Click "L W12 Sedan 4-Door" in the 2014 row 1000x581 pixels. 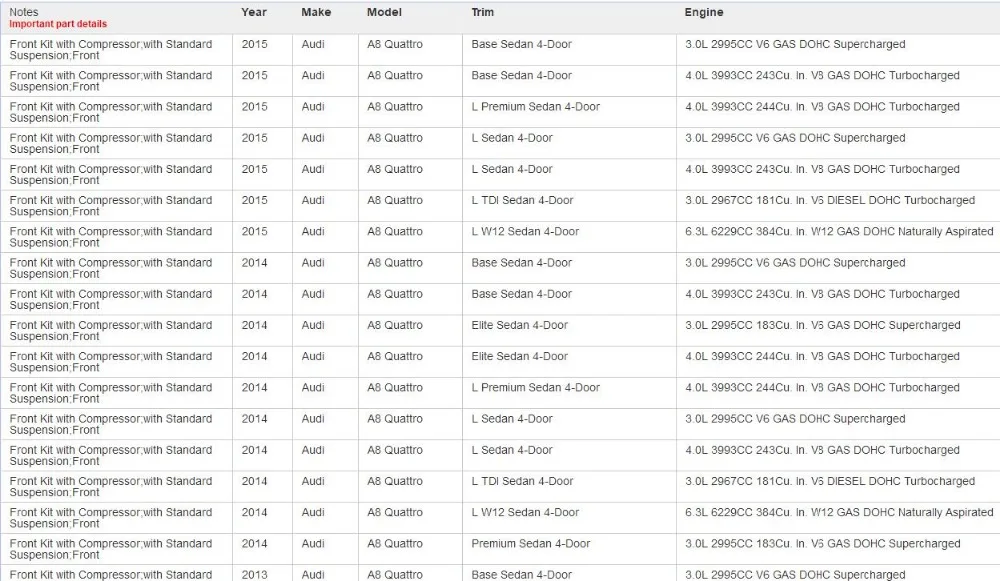(x=526, y=512)
